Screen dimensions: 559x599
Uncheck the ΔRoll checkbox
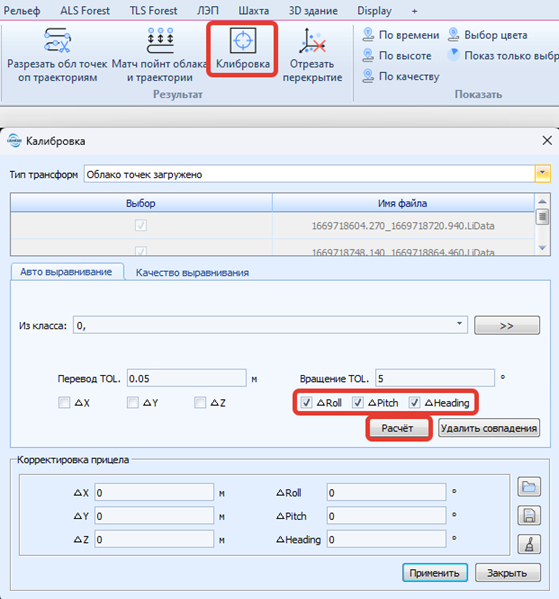coord(306,402)
